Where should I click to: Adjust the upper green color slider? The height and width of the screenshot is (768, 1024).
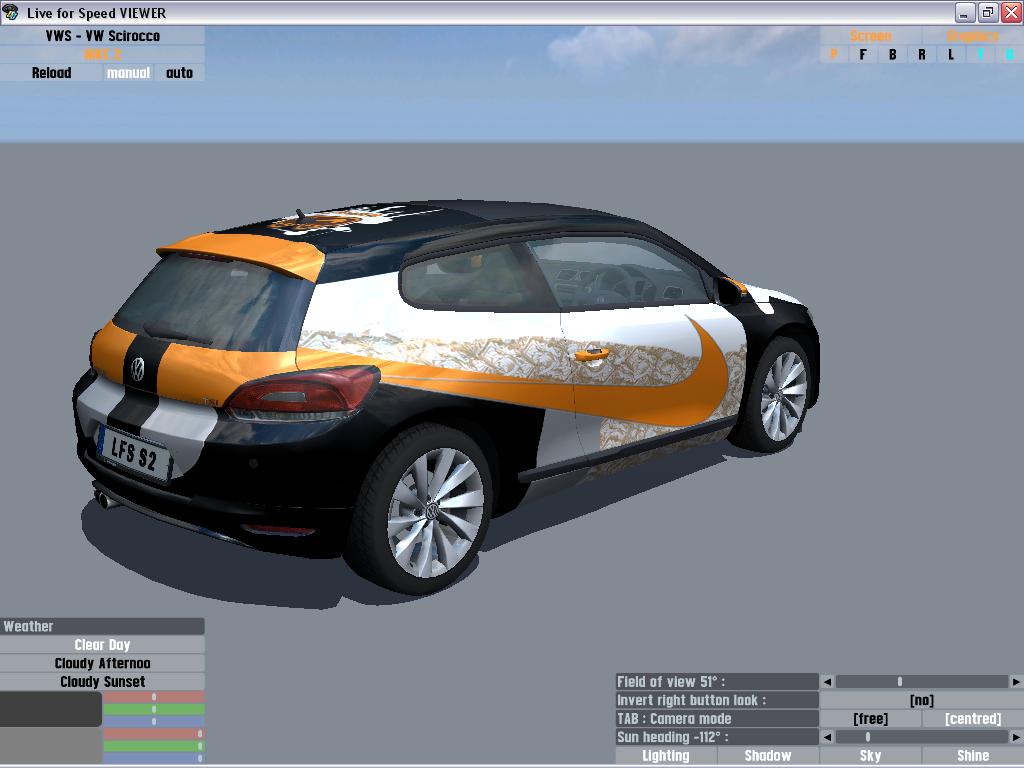(x=154, y=709)
